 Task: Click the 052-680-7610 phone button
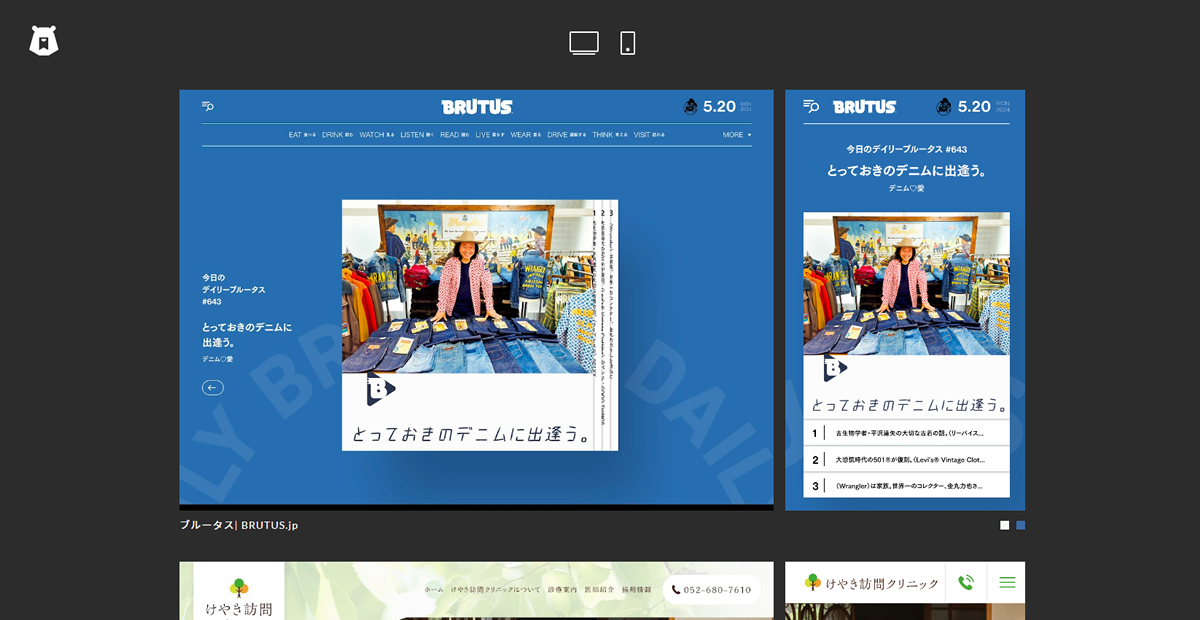coord(711,590)
